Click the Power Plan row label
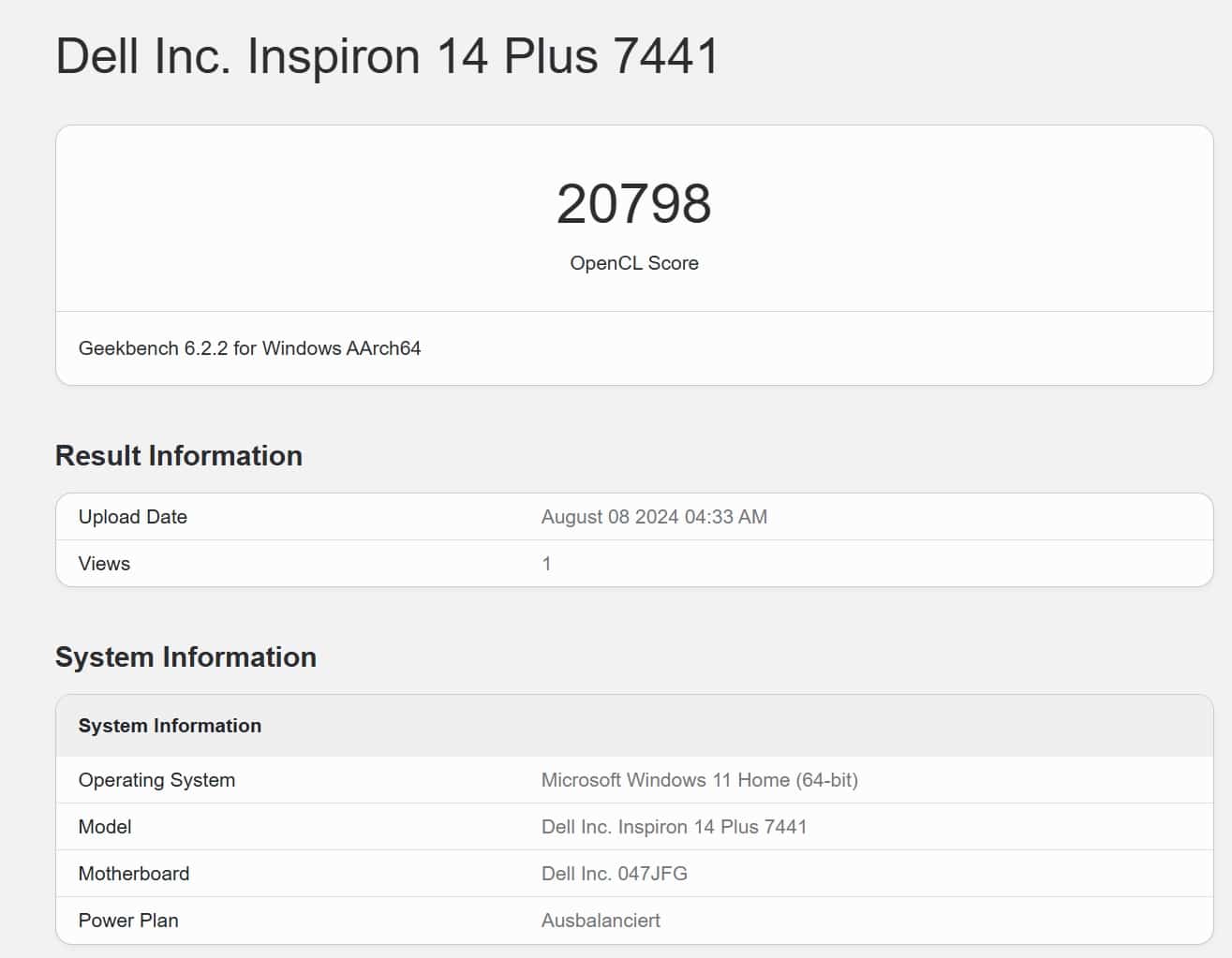 (x=128, y=921)
